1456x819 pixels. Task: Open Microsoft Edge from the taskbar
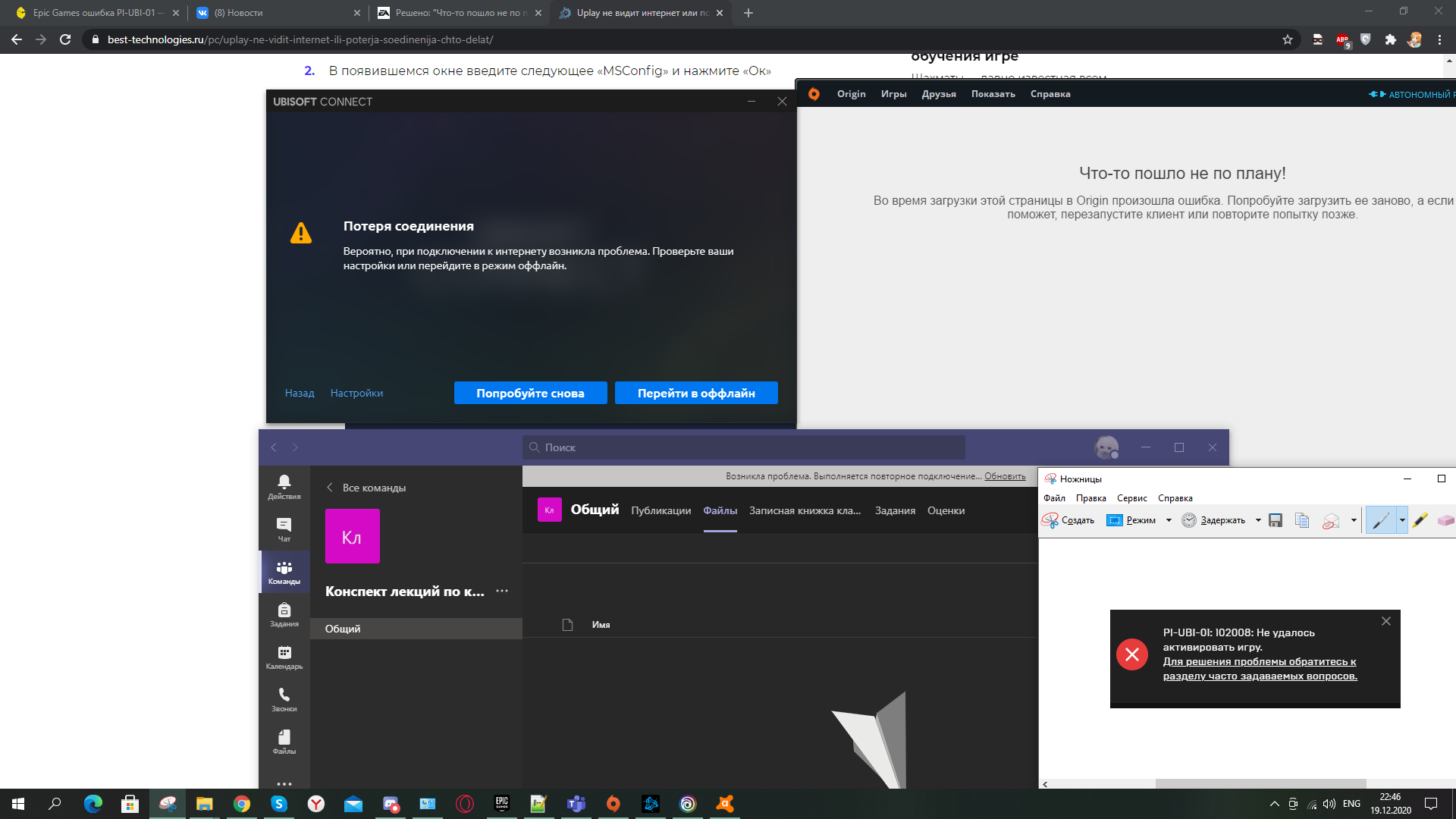93,804
